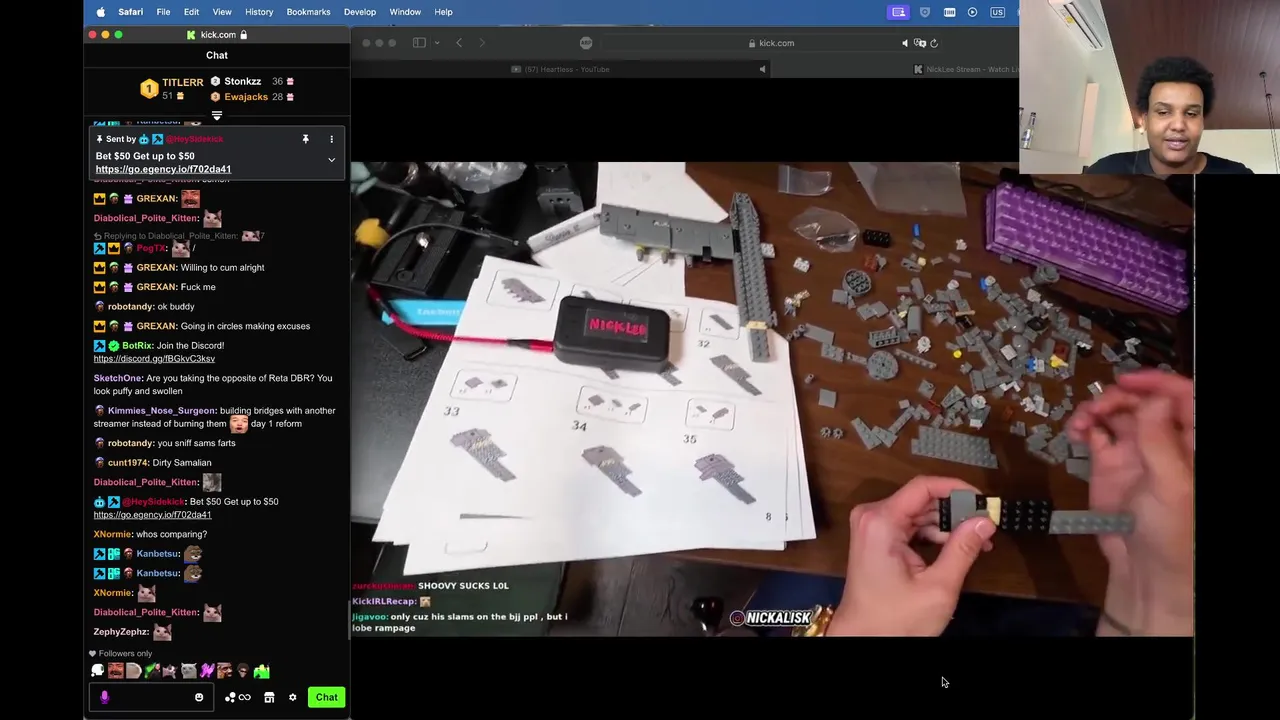Image resolution: width=1280 pixels, height=720 pixels.
Task: Select the laughing man emote
Action: click(116, 671)
